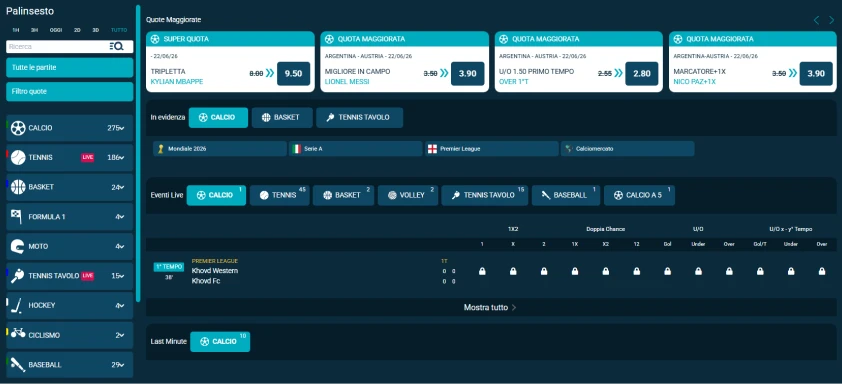Click the locked 1X2 home odds padlock
Screen dimensions: 842x384
pos(482,271)
